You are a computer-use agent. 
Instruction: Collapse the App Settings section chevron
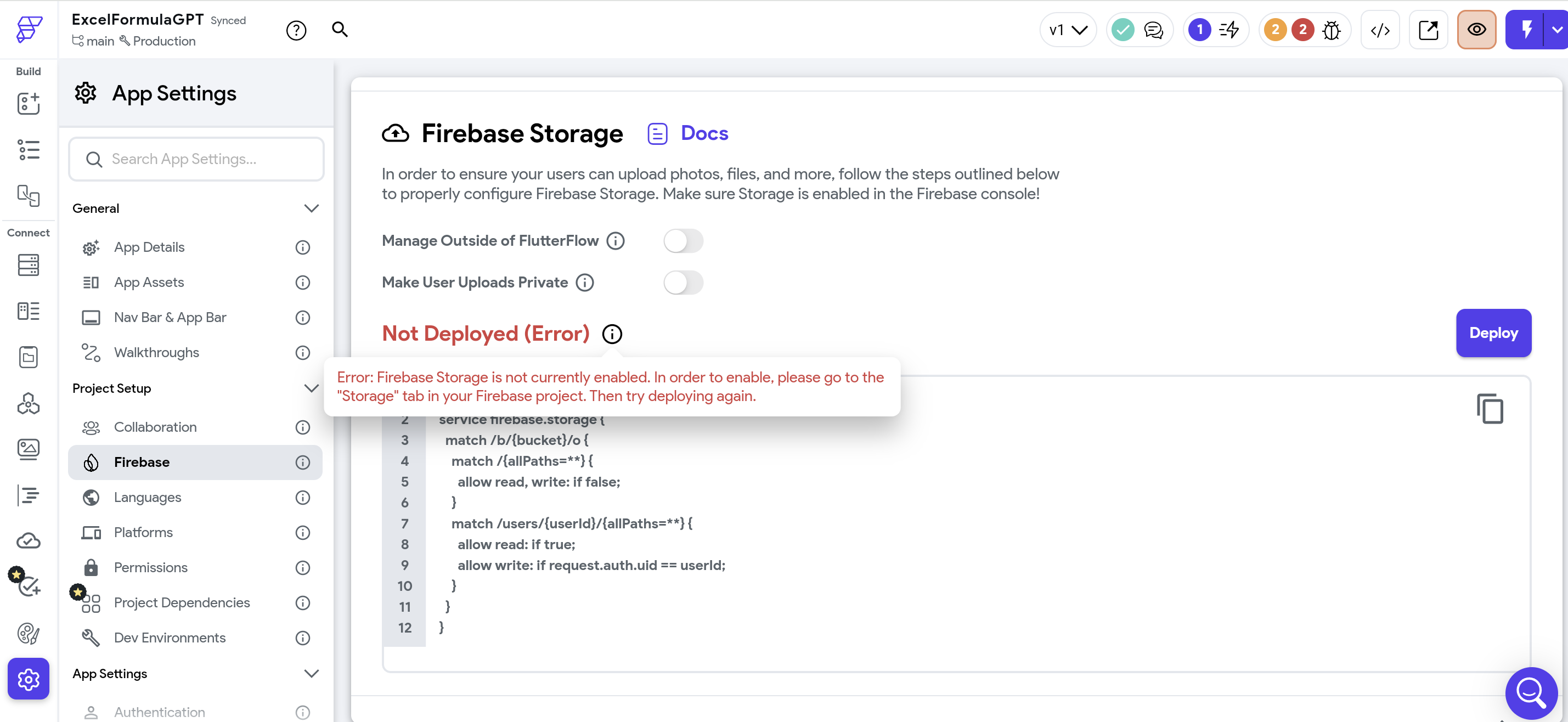point(311,674)
